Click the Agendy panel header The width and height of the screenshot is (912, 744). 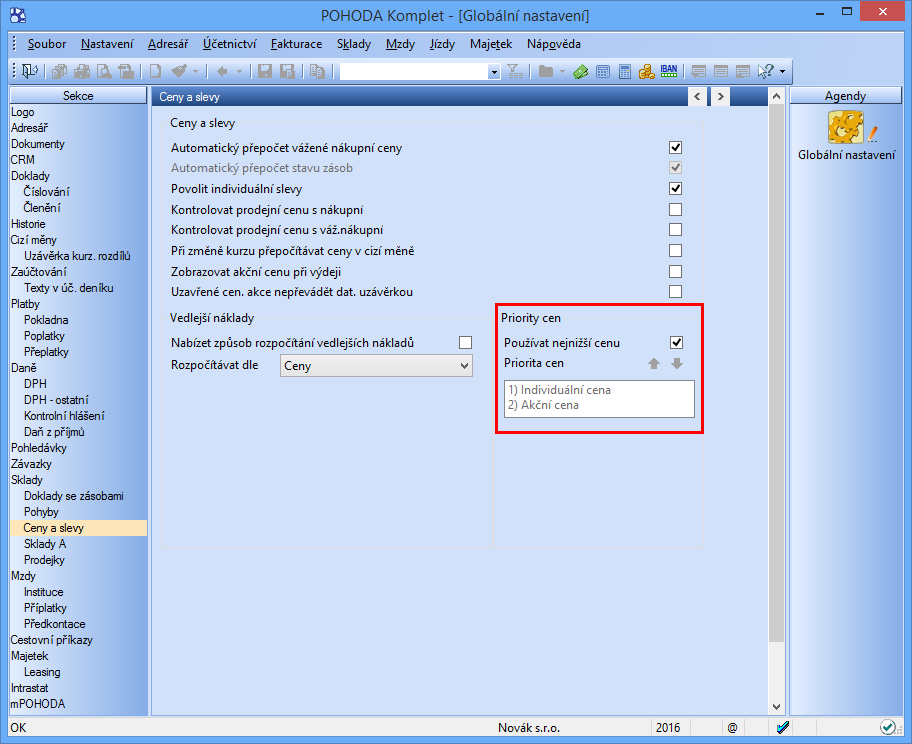[x=845, y=96]
